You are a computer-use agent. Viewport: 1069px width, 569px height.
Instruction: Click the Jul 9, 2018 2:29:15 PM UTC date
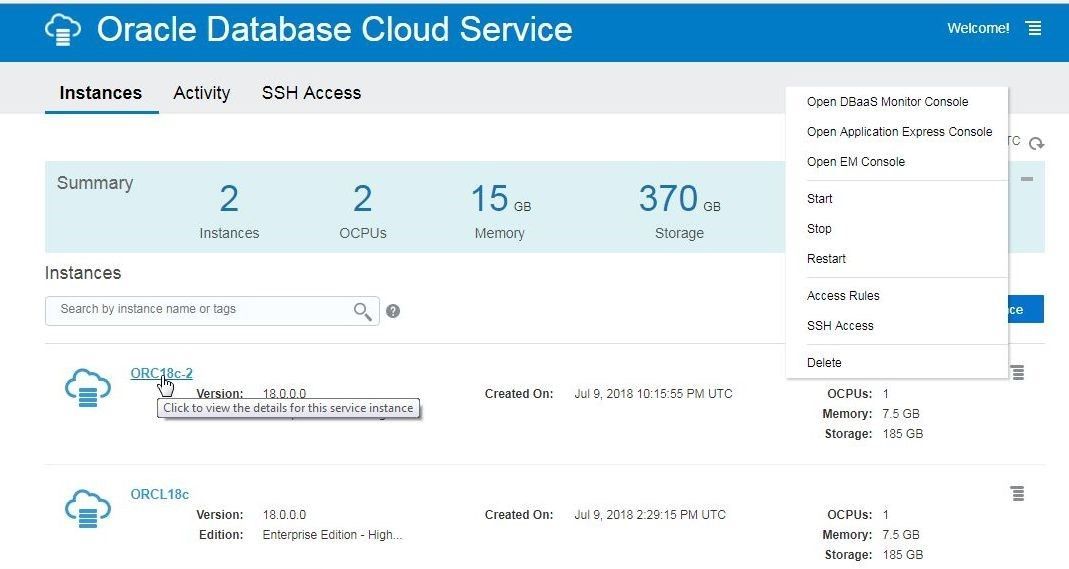pyautogui.click(x=650, y=514)
